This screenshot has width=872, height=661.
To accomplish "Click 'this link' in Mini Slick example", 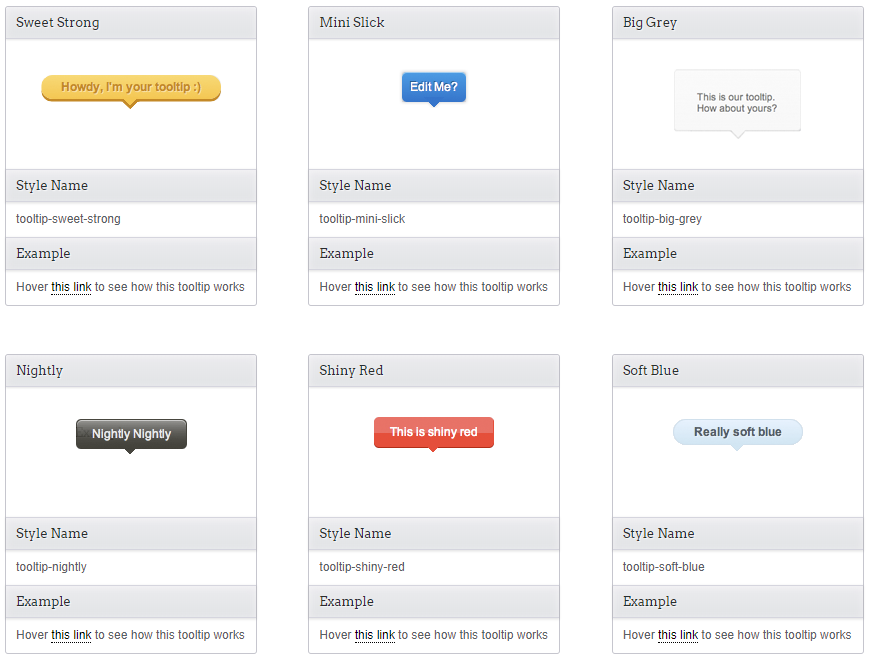I will point(375,287).
